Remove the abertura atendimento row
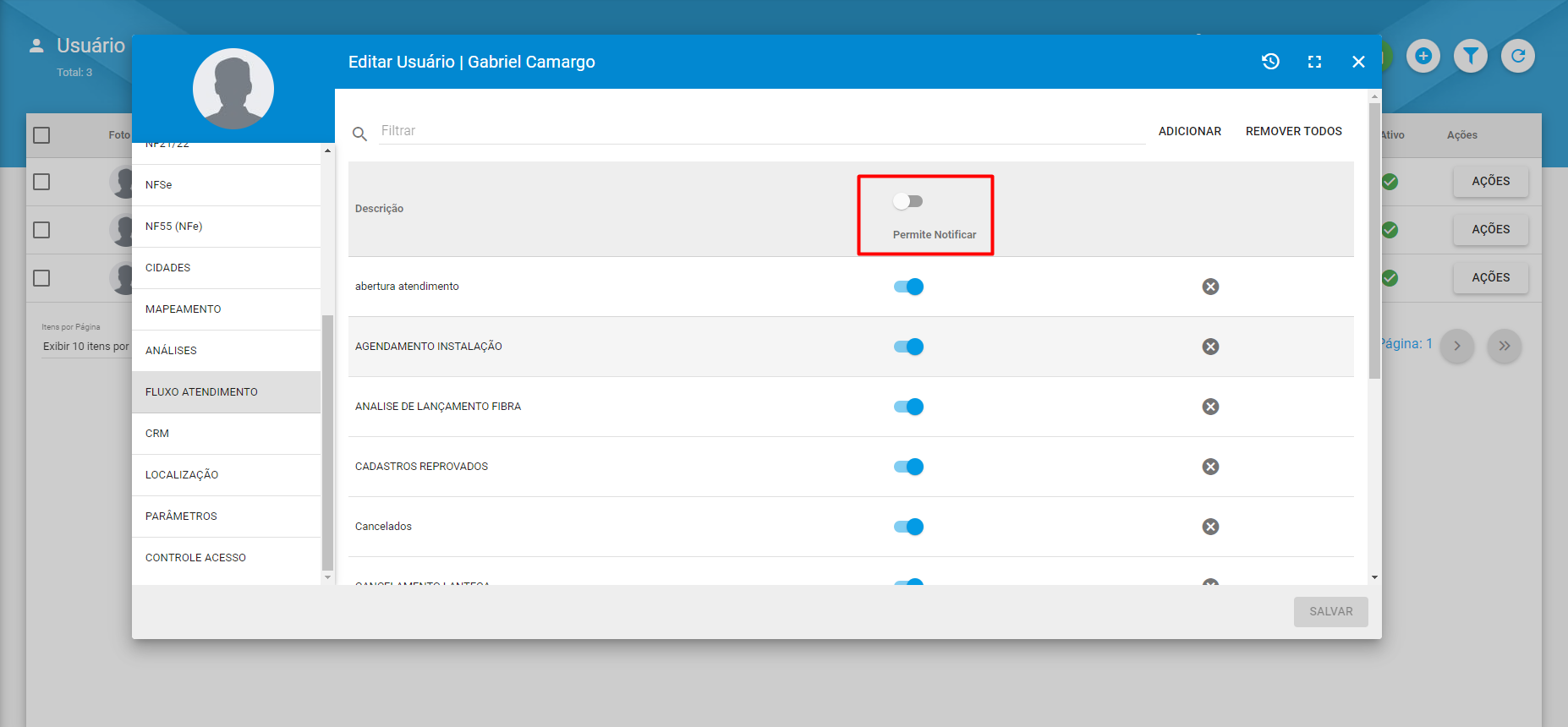This screenshot has width=1568, height=727. click(x=1210, y=287)
